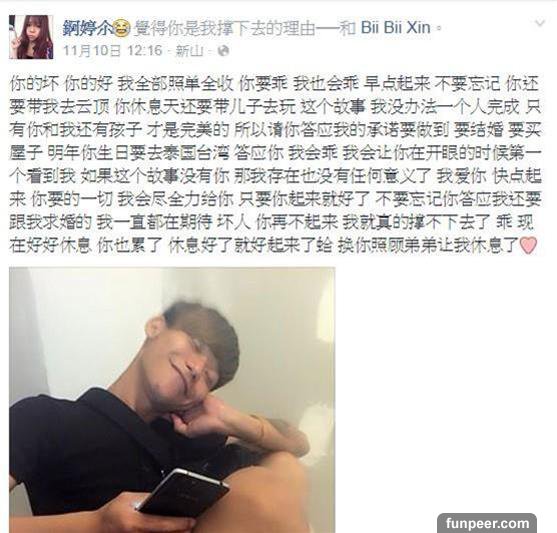
Task: Open the post timestamp 11月10日 12:16
Action: coord(113,51)
